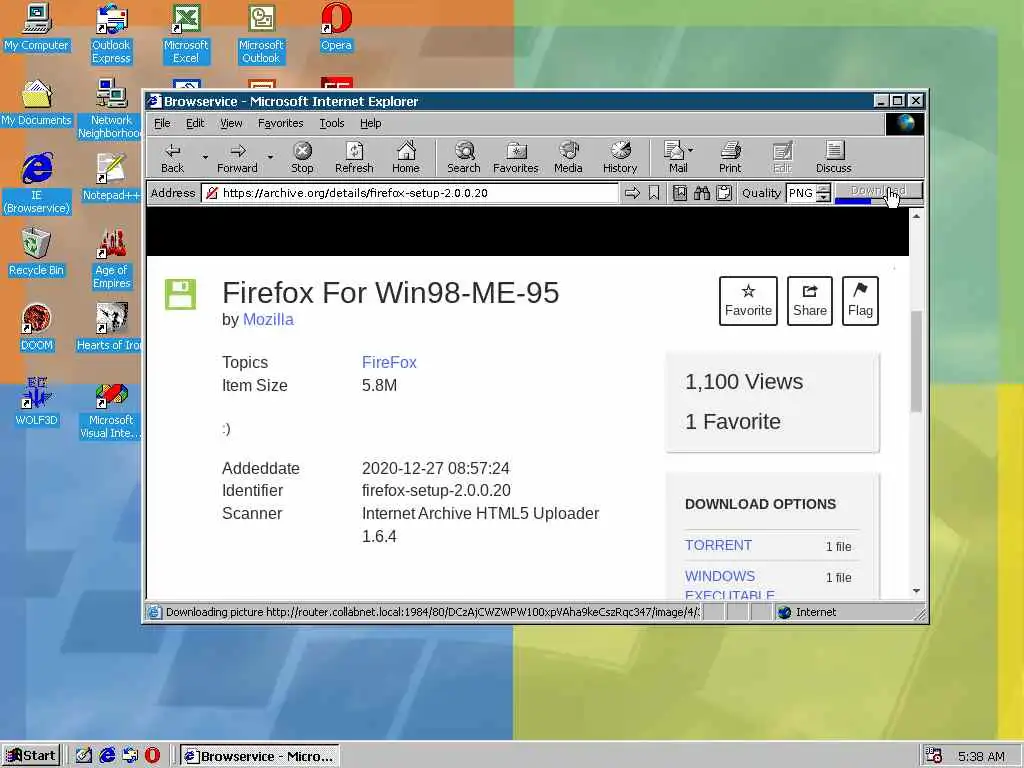Click the system tray scheduler icon

pyautogui.click(x=933, y=756)
